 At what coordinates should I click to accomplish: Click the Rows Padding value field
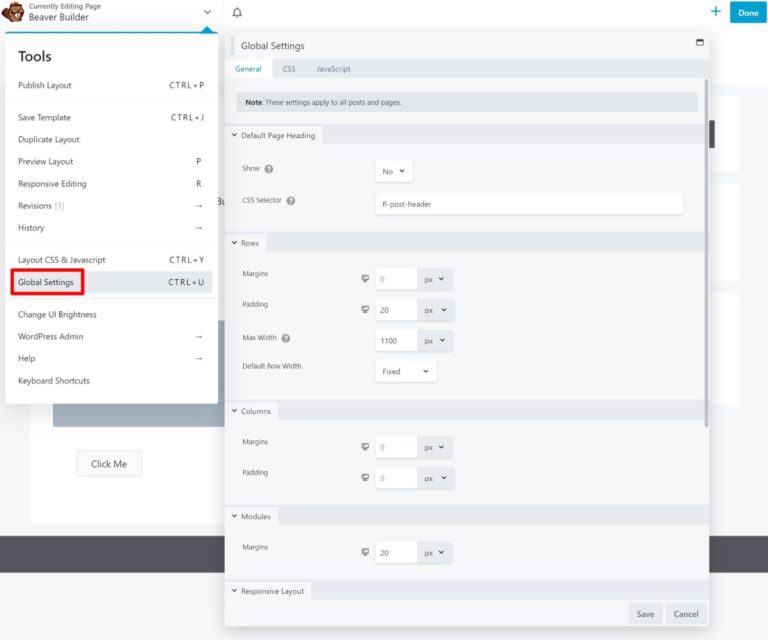pos(396,310)
